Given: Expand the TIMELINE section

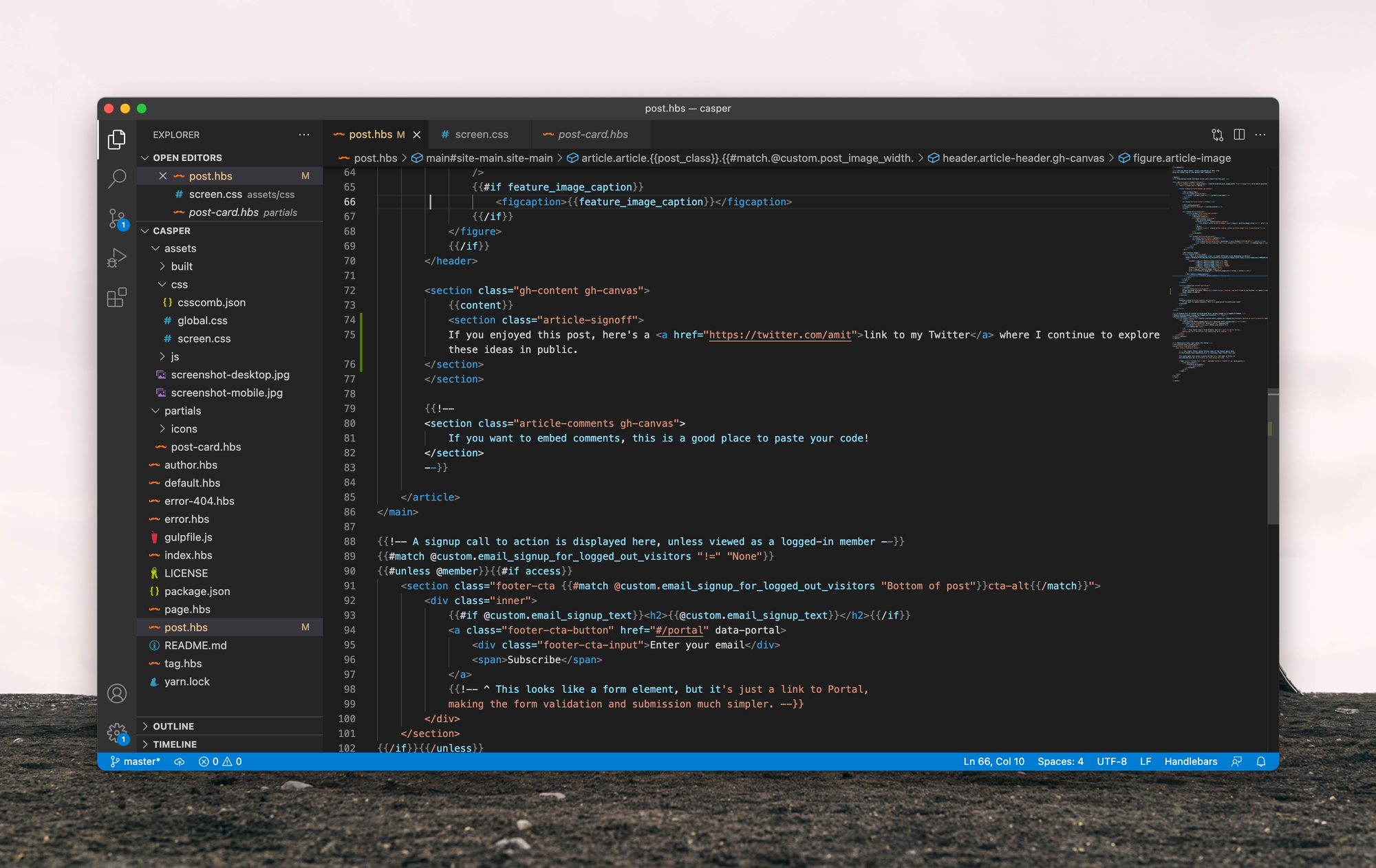Looking at the screenshot, I should [x=175, y=744].
